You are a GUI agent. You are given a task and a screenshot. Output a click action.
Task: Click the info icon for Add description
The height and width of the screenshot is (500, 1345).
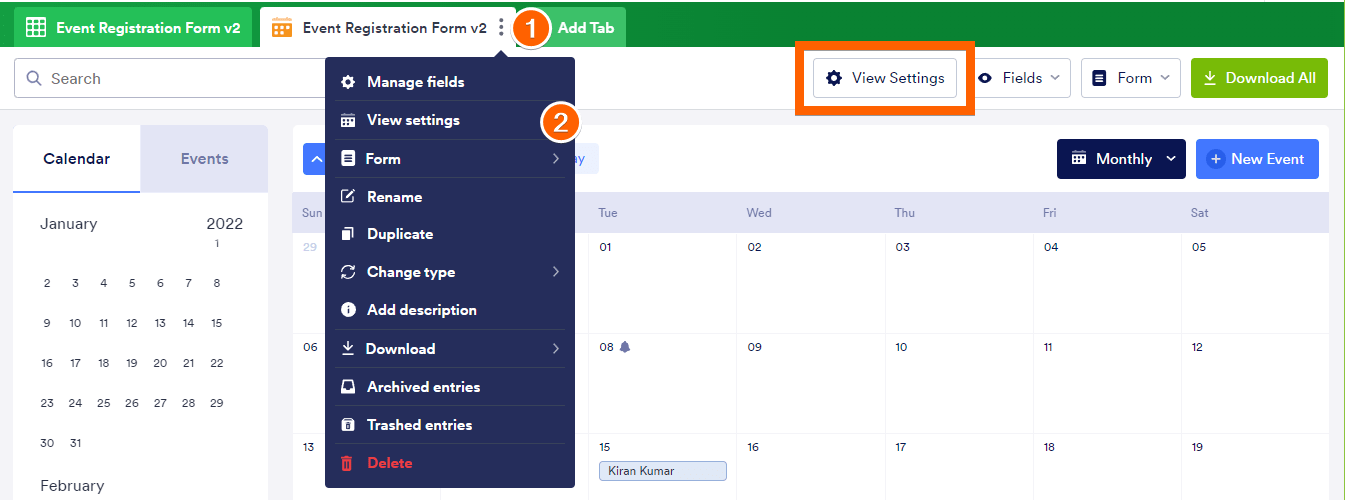tap(348, 310)
